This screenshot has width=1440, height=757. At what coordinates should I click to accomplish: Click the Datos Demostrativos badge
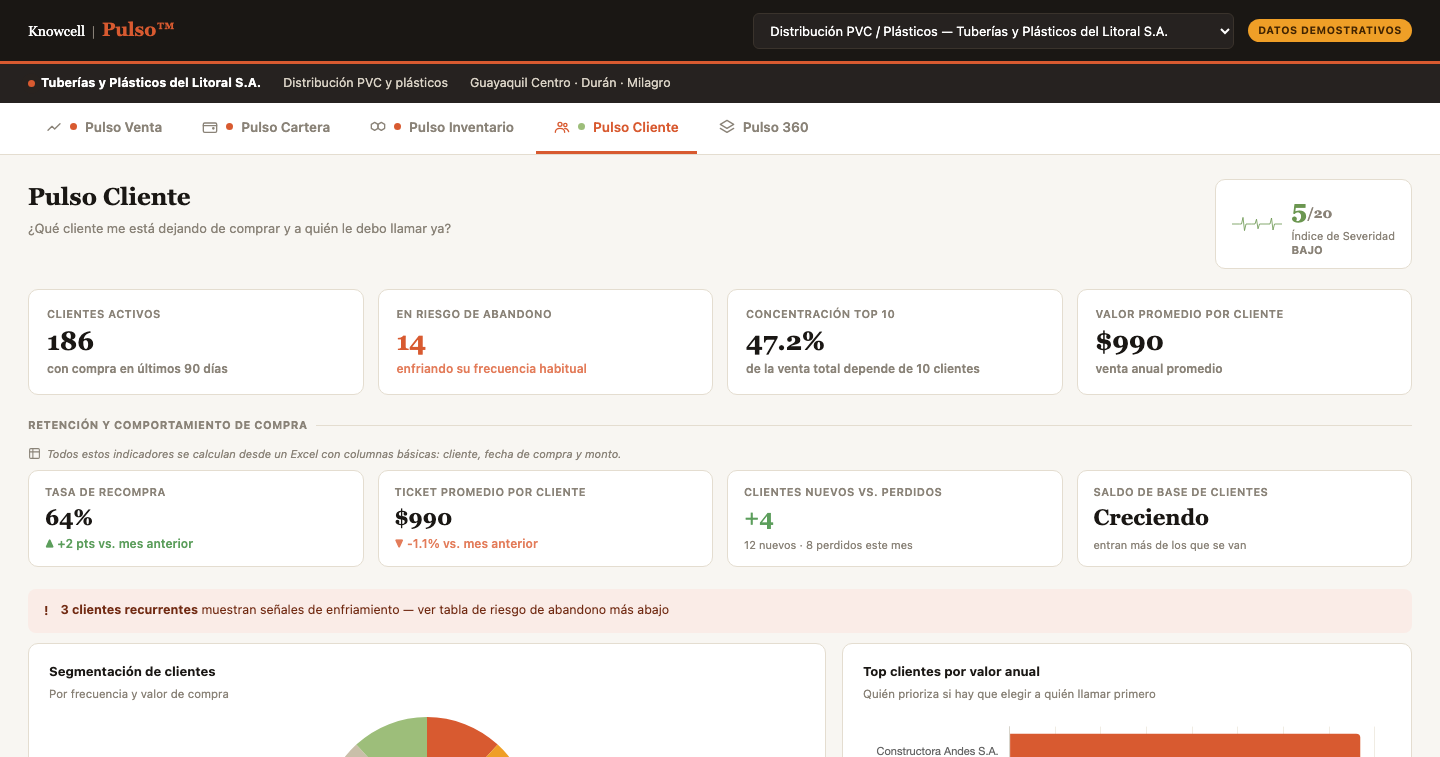tap(1330, 31)
